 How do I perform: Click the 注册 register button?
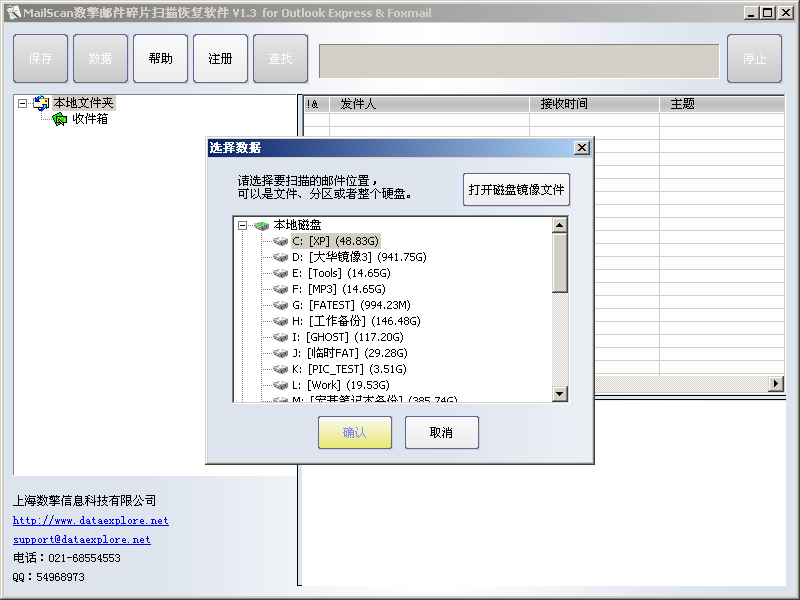220,59
